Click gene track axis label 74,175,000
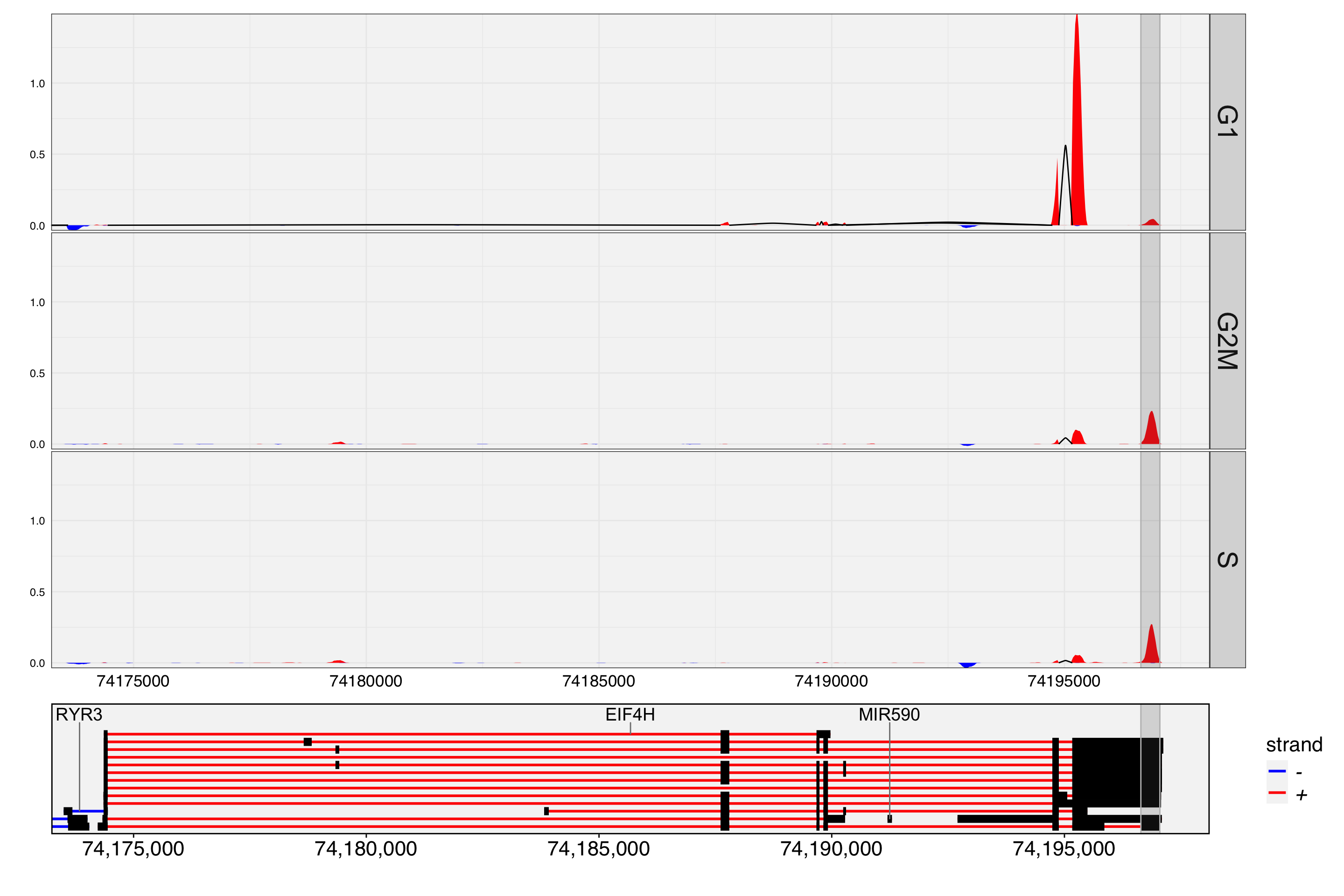 133,848
